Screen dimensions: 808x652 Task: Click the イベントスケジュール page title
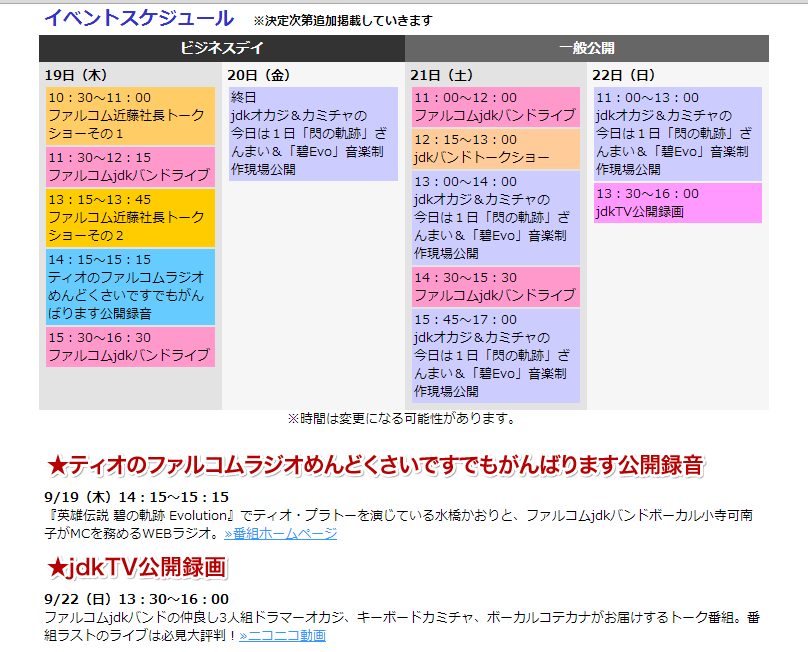[x=139, y=19]
